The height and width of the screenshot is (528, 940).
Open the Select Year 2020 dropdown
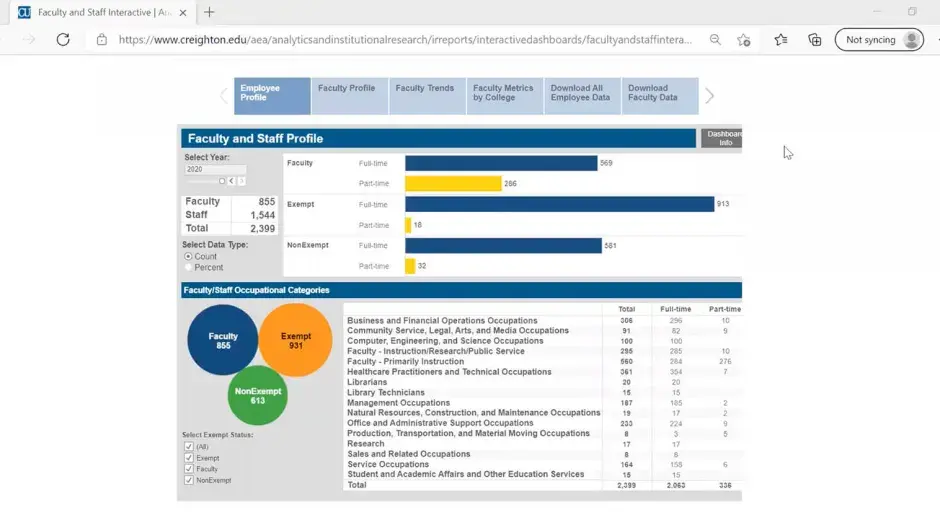[x=214, y=170]
